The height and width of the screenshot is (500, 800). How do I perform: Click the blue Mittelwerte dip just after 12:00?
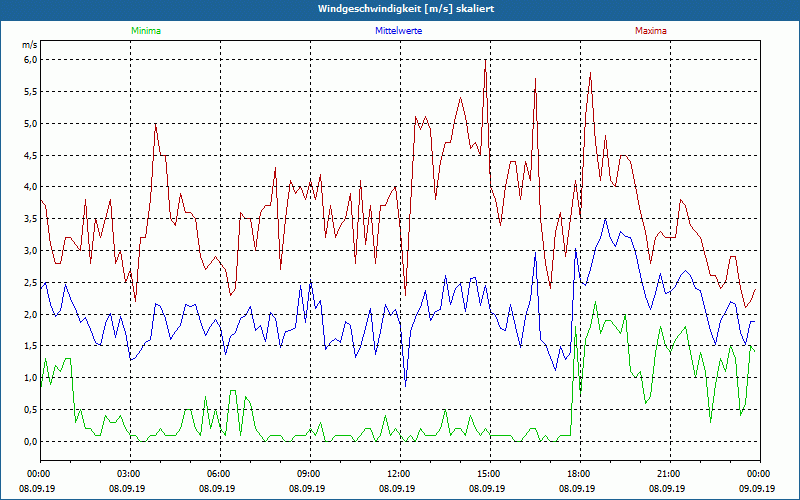tap(406, 385)
